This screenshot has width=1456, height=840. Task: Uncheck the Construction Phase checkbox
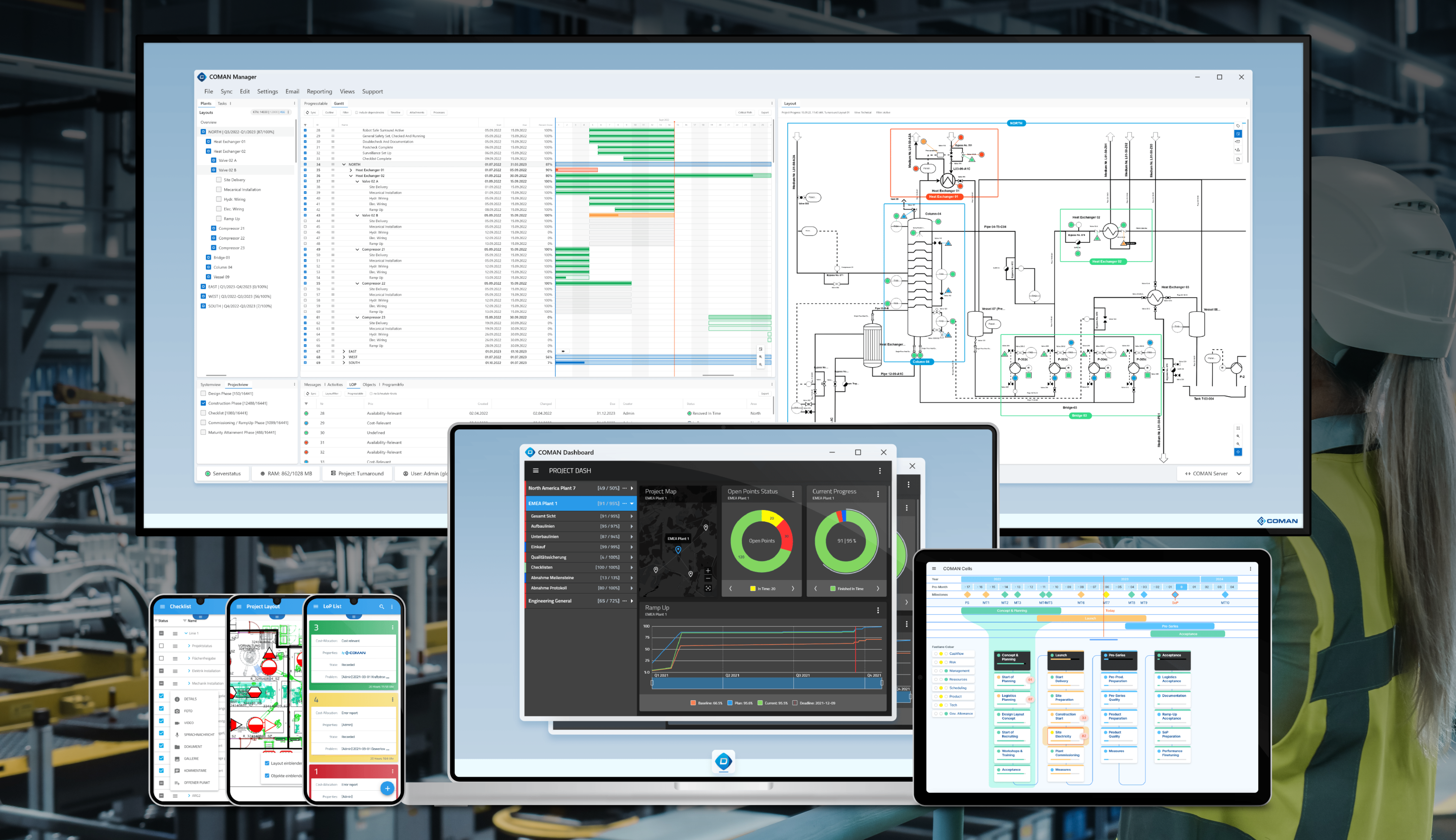203,403
